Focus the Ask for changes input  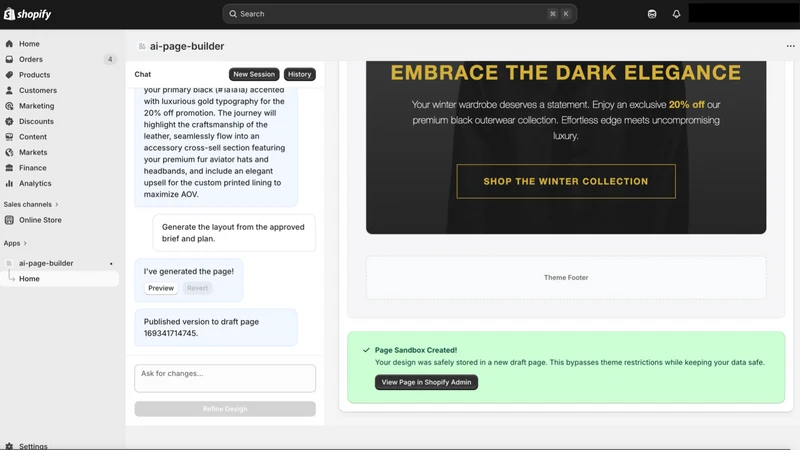pyautogui.click(x=224, y=378)
